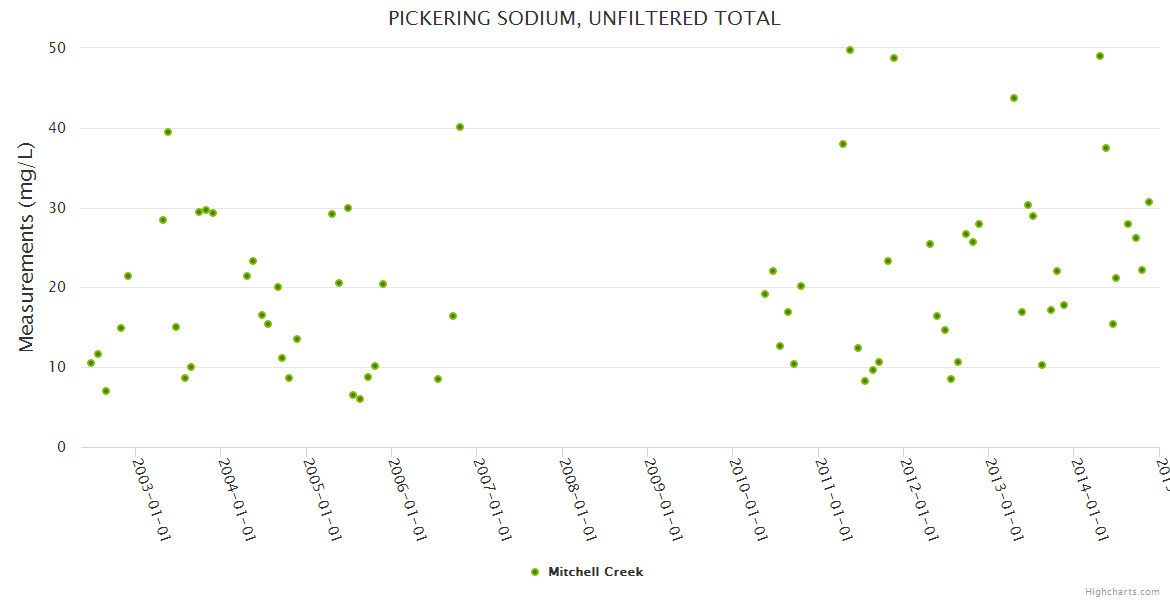The image size is (1170, 600).
Task: Select the 2006 data point at 40 mg/L
Action: (x=460, y=127)
